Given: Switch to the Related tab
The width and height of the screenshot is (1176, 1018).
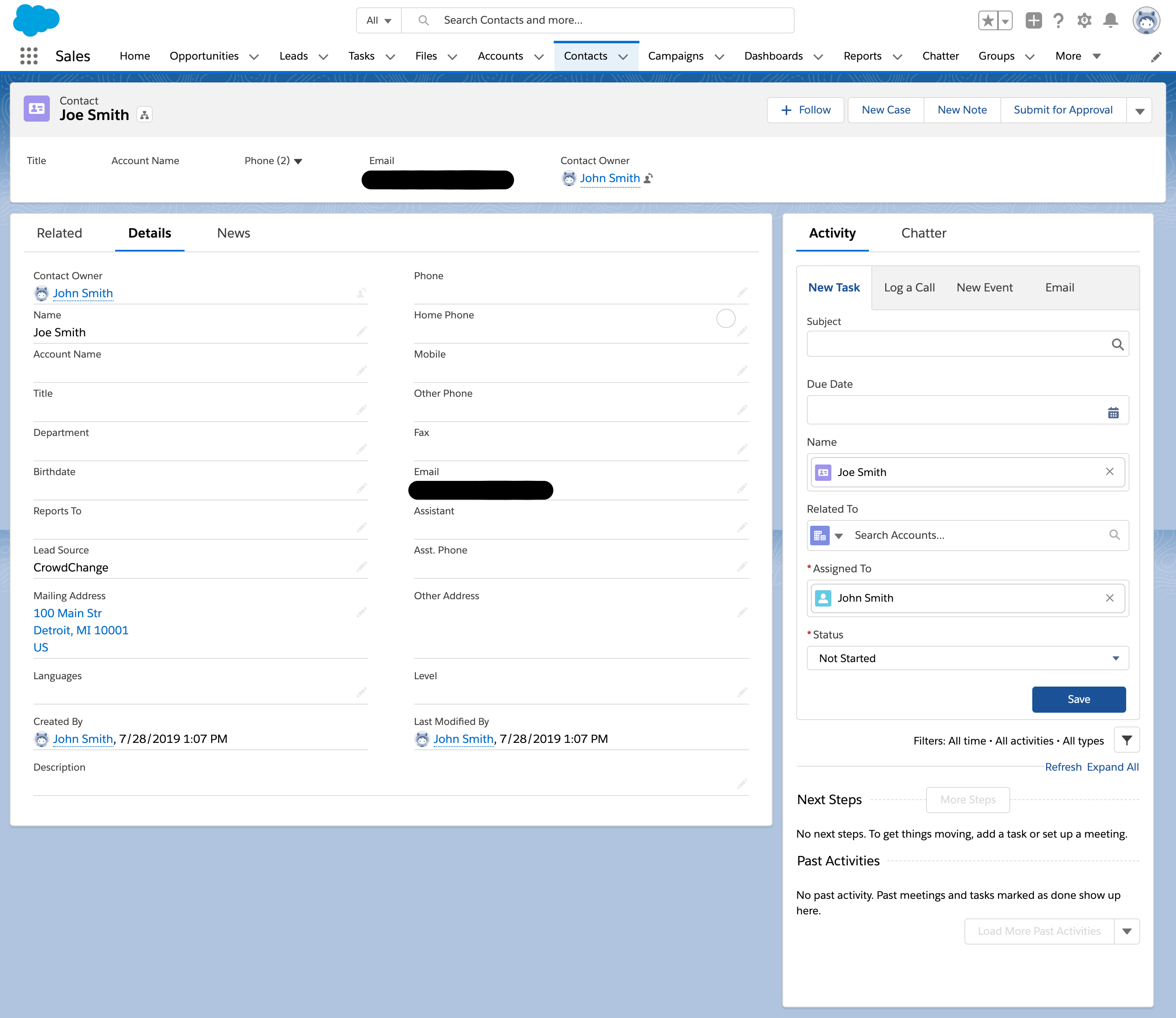Looking at the screenshot, I should [x=59, y=233].
